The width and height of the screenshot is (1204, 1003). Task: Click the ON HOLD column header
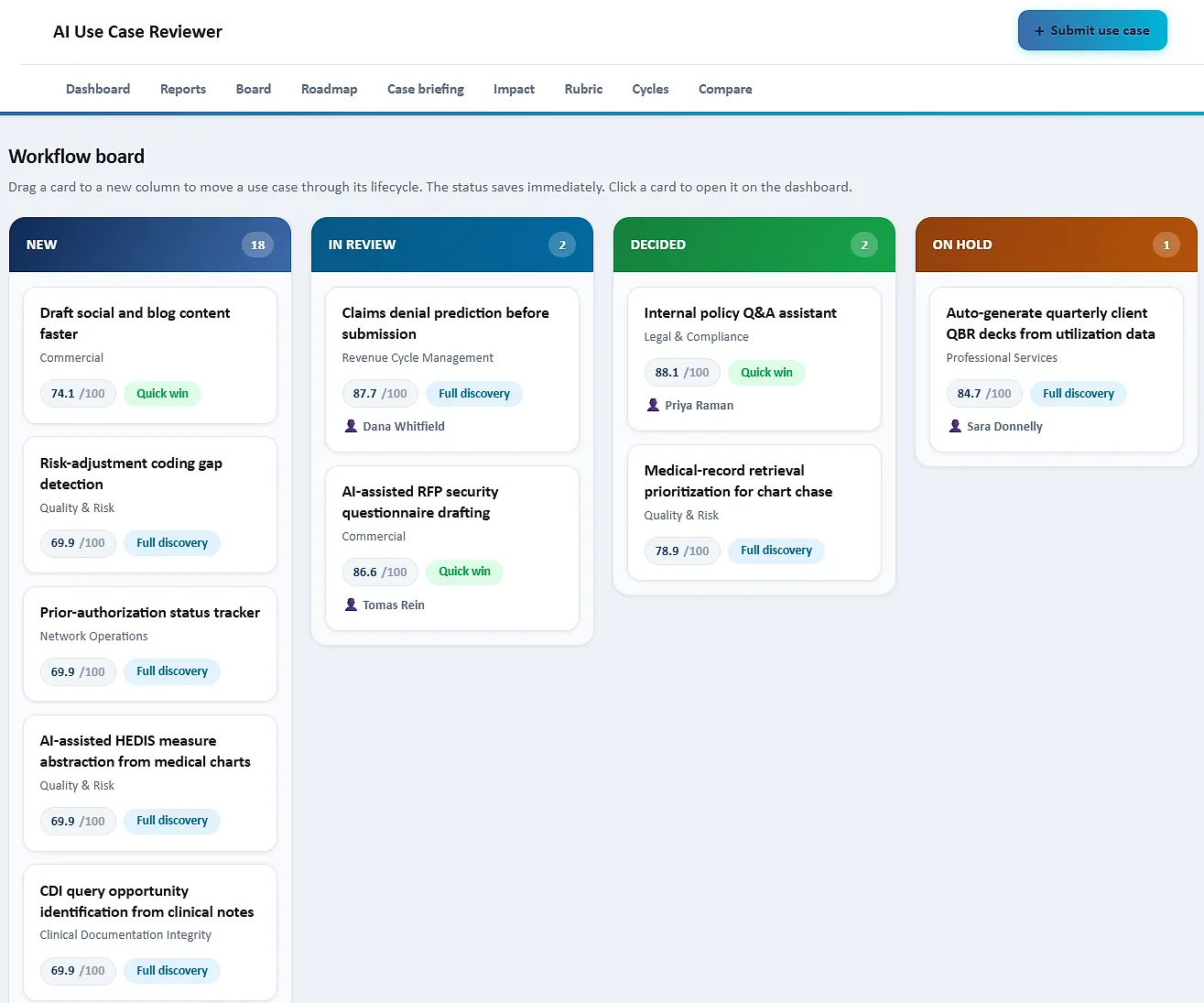[1057, 245]
